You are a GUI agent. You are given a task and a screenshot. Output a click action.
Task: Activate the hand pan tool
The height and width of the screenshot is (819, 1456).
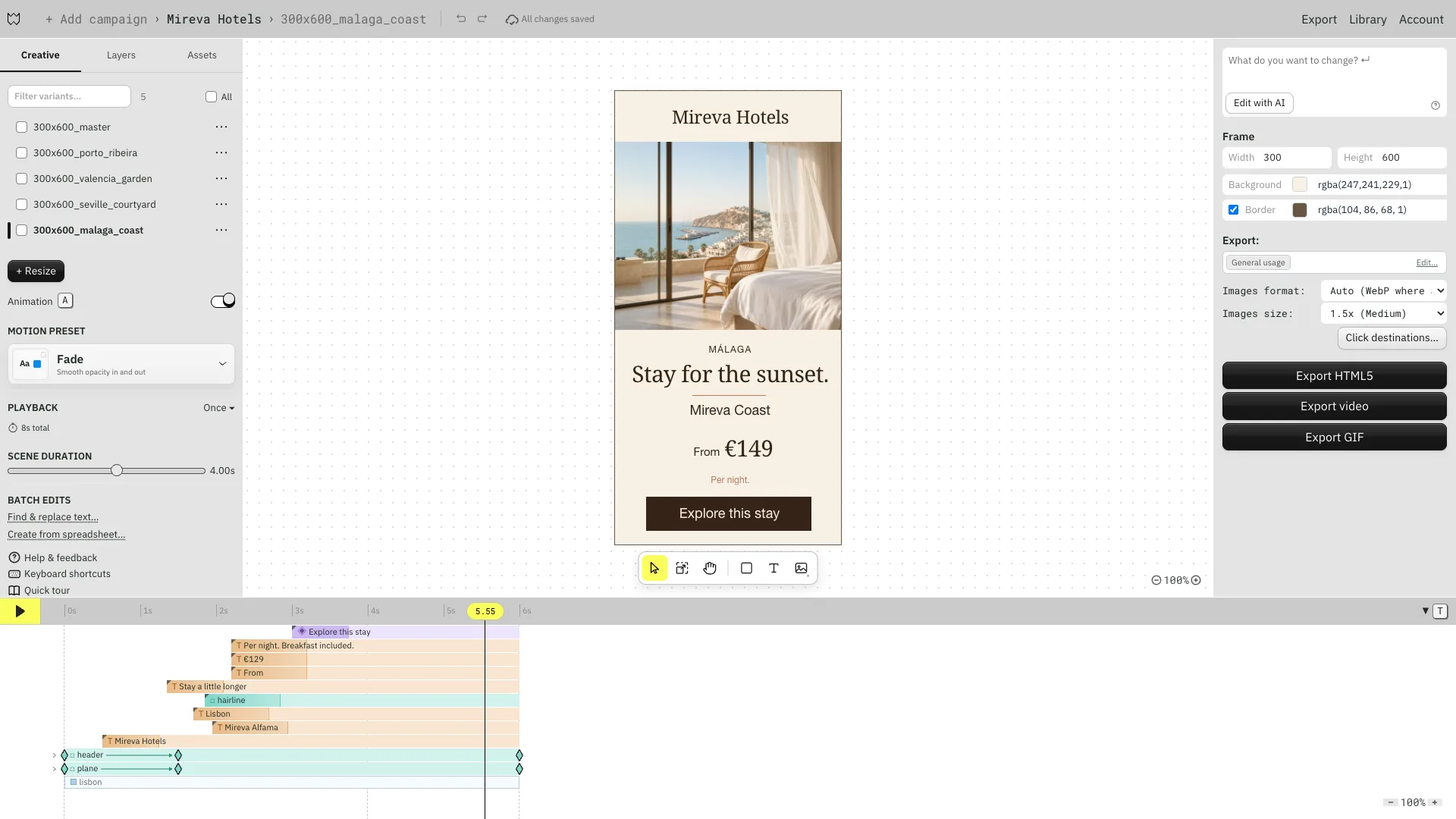pos(710,568)
